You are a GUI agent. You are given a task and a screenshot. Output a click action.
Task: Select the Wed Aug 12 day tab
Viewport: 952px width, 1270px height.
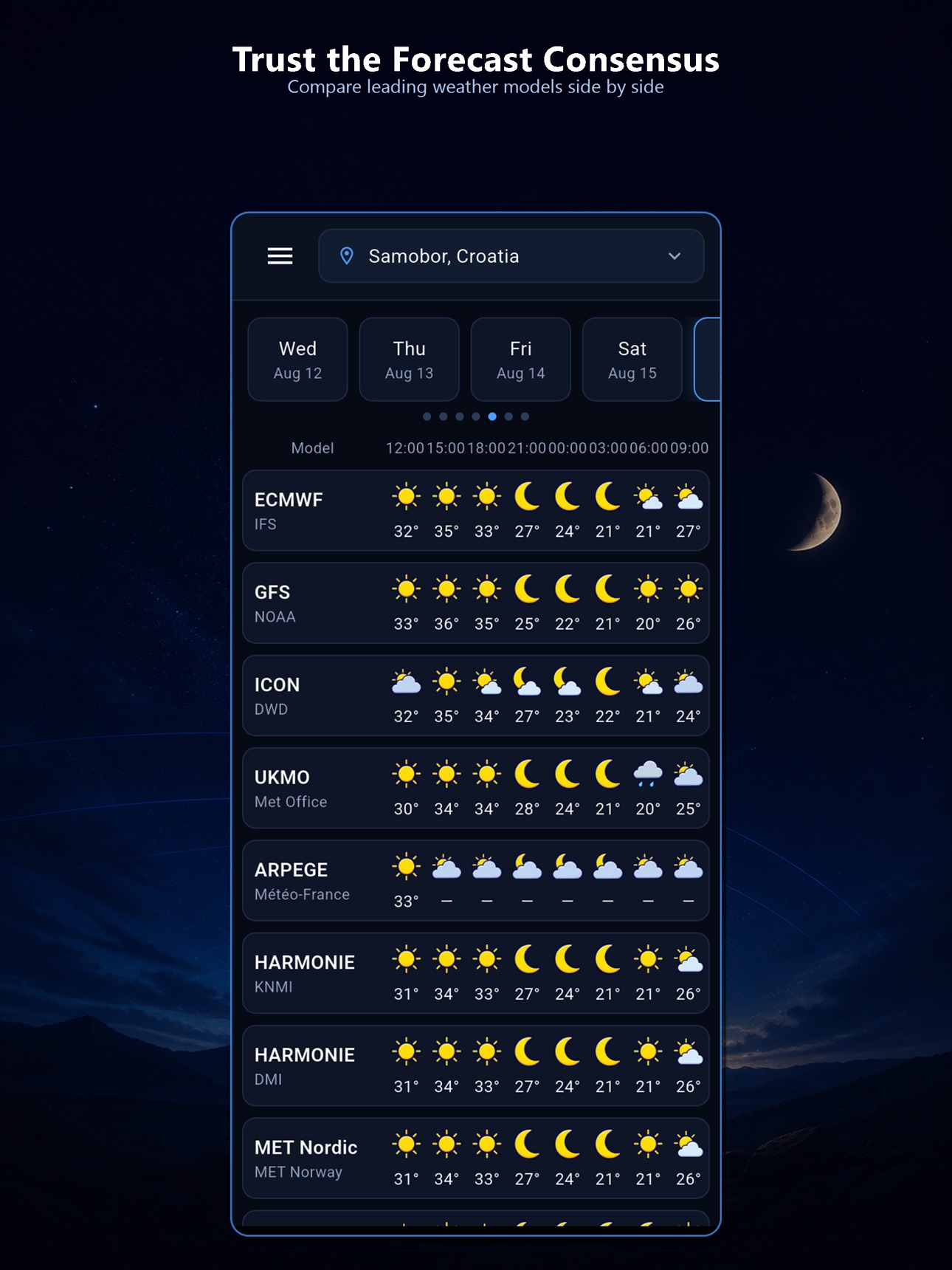(x=297, y=360)
